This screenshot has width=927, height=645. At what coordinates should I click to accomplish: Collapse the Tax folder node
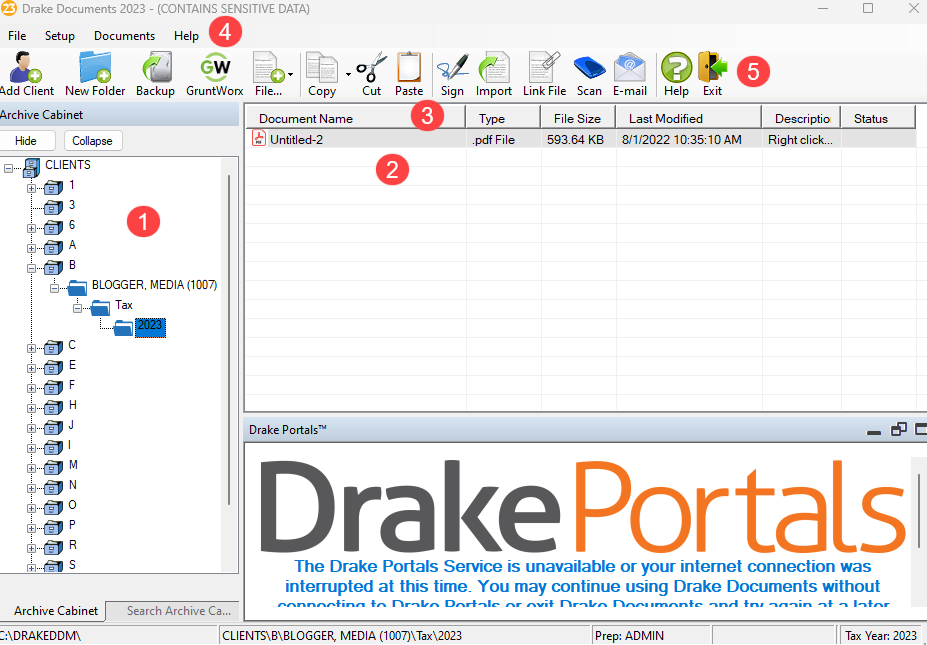coord(77,309)
